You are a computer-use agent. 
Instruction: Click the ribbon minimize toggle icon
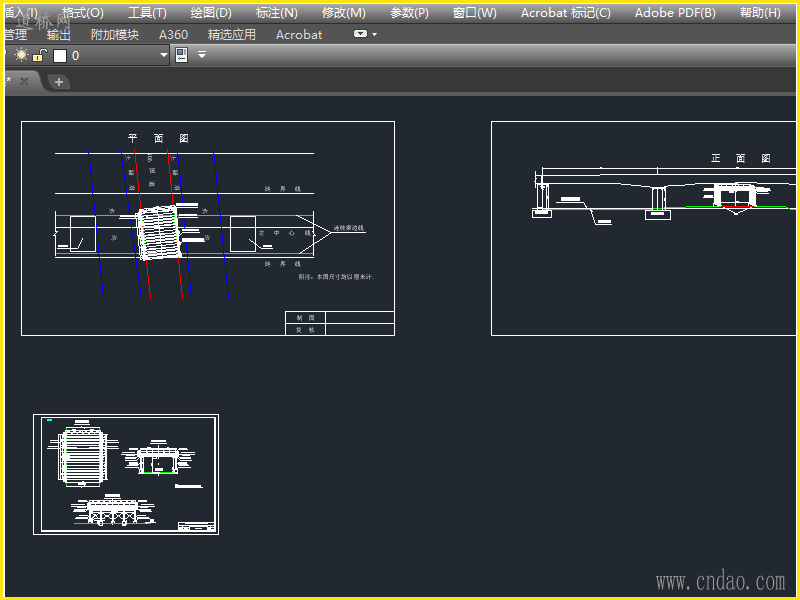point(360,34)
